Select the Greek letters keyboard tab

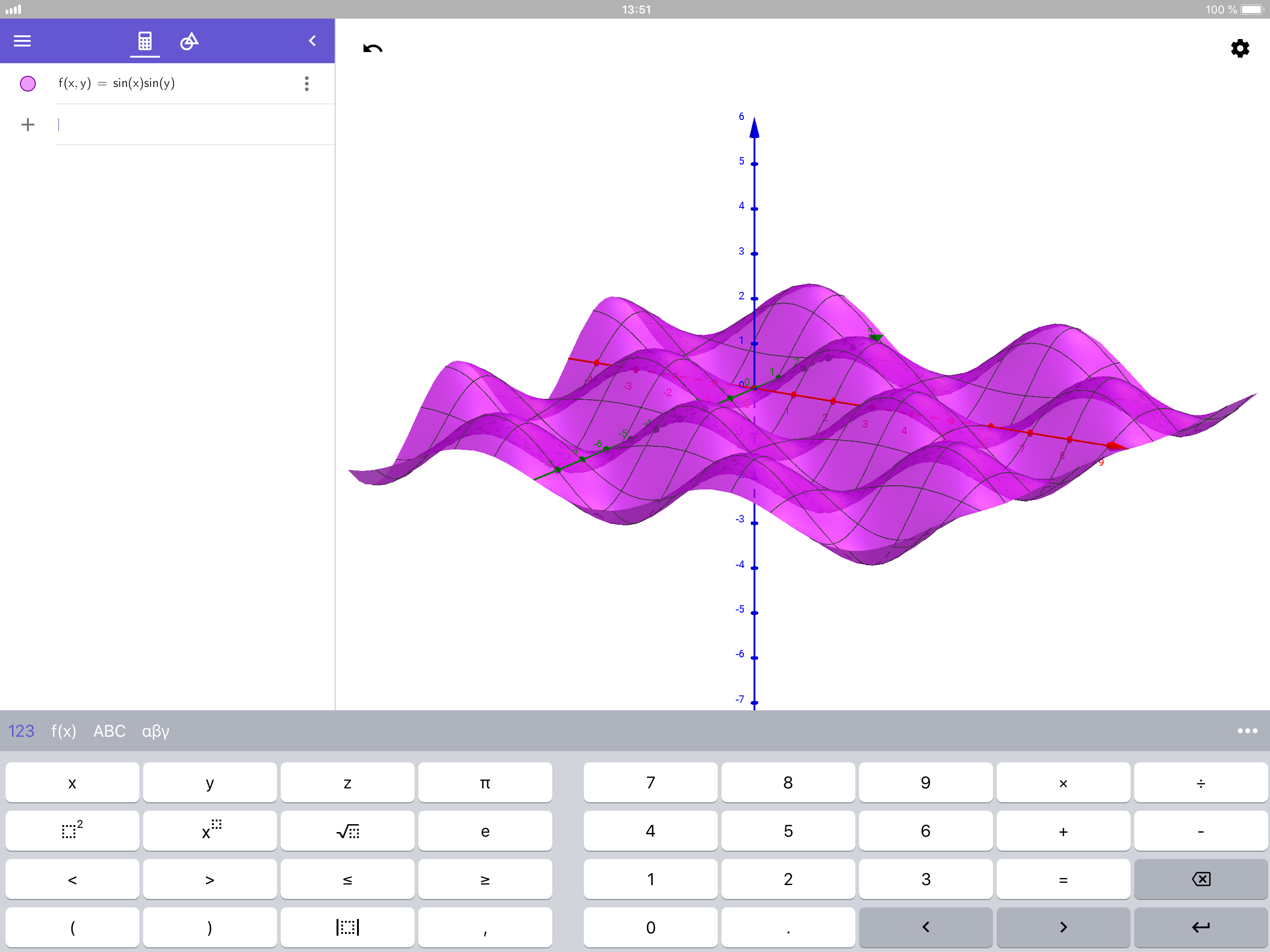pyautogui.click(x=155, y=731)
